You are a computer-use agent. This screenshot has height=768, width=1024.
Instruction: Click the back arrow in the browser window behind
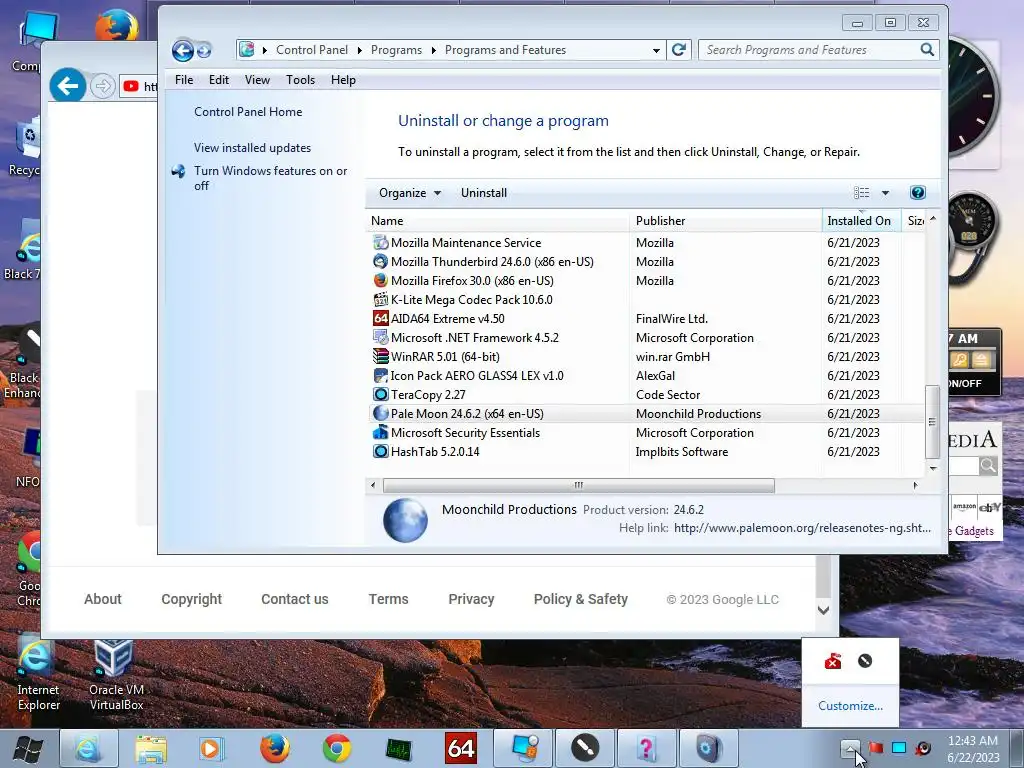point(68,85)
